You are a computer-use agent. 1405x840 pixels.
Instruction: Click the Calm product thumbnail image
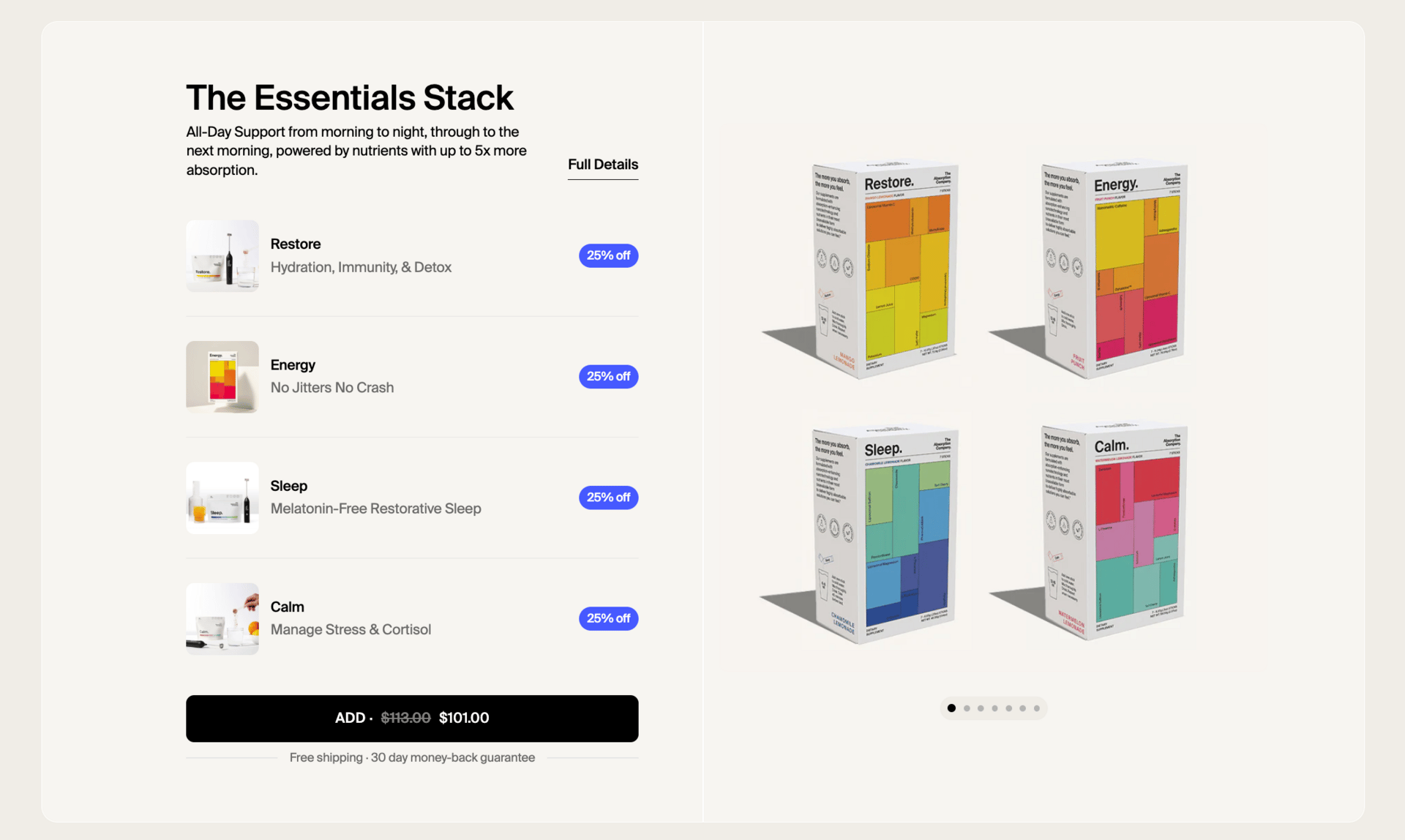(x=222, y=618)
